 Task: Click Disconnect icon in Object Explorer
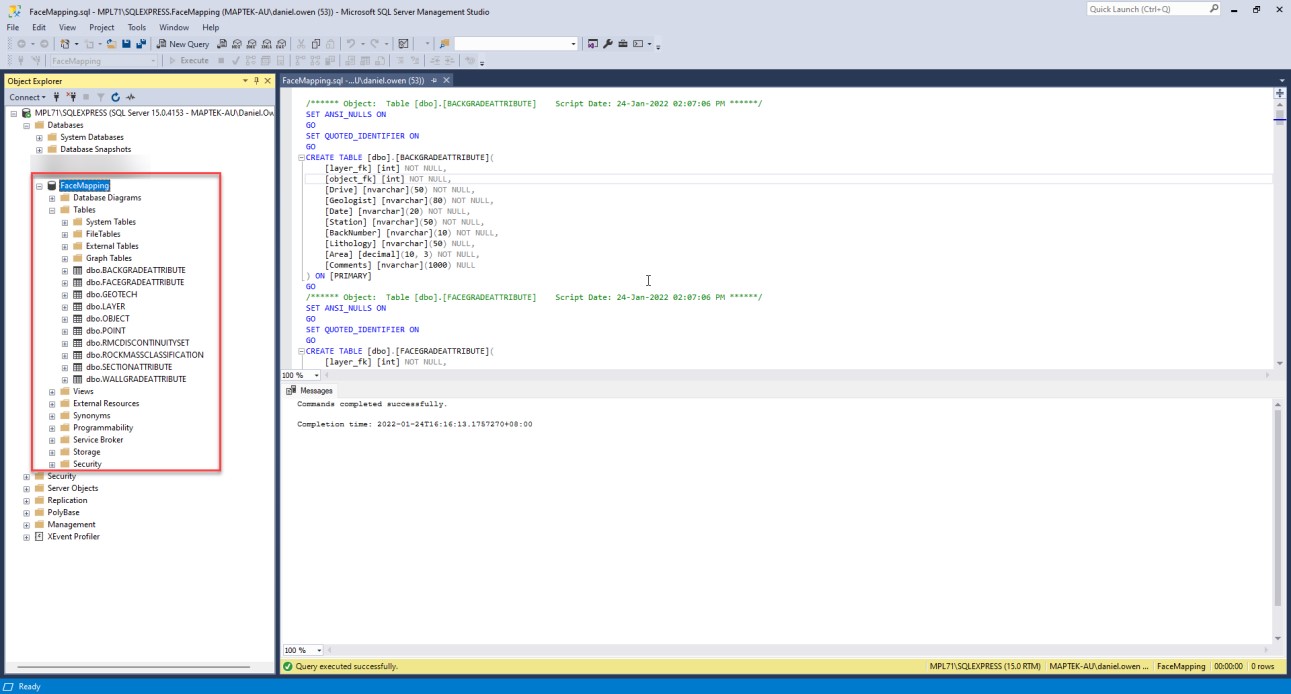click(71, 97)
